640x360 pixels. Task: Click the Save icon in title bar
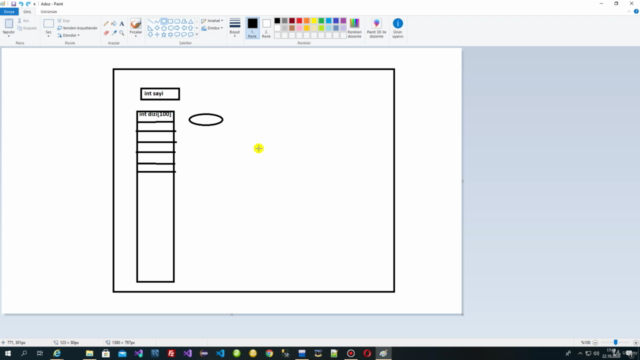click(13, 4)
